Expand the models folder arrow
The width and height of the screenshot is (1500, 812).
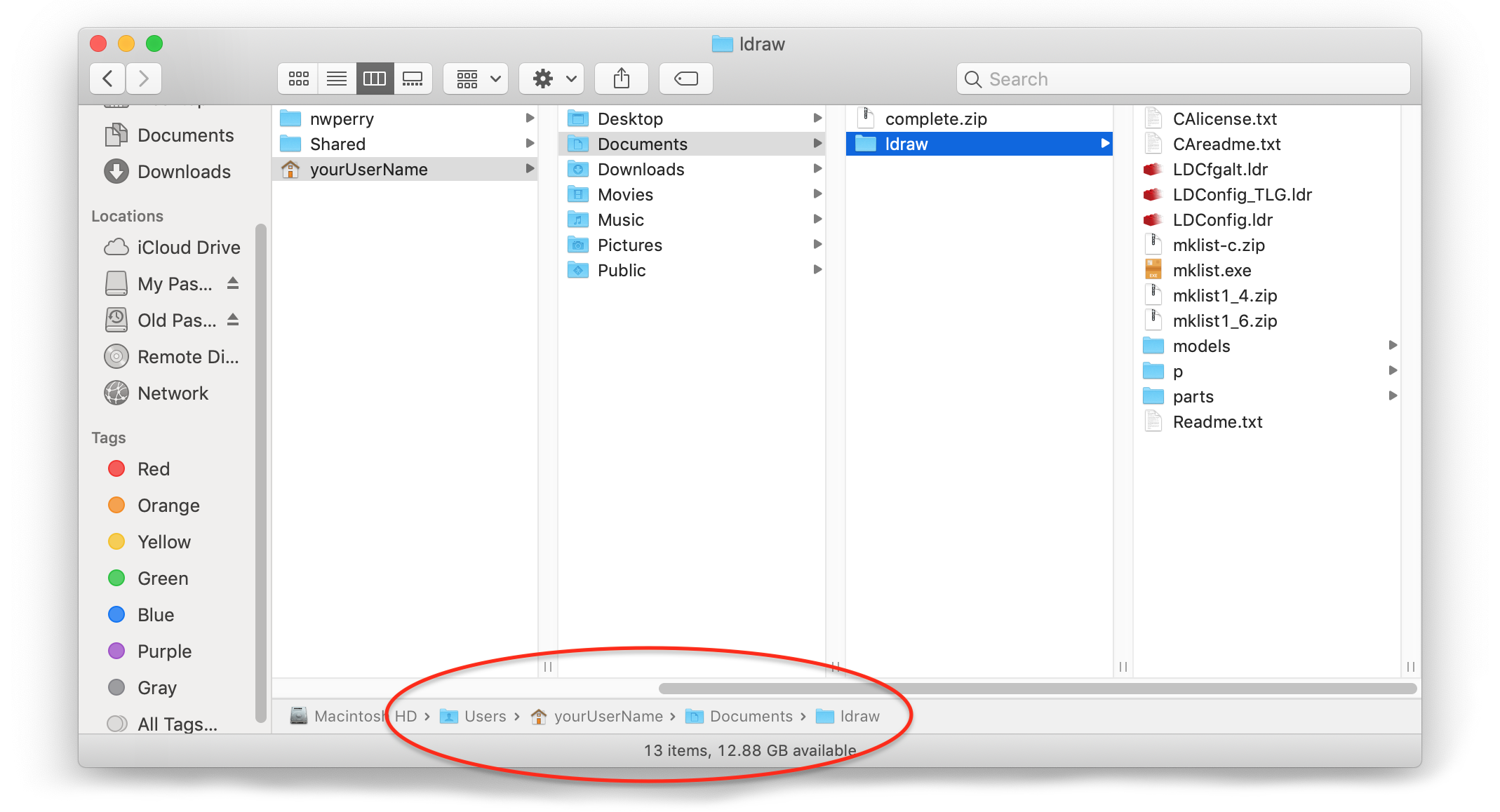pos(1393,345)
